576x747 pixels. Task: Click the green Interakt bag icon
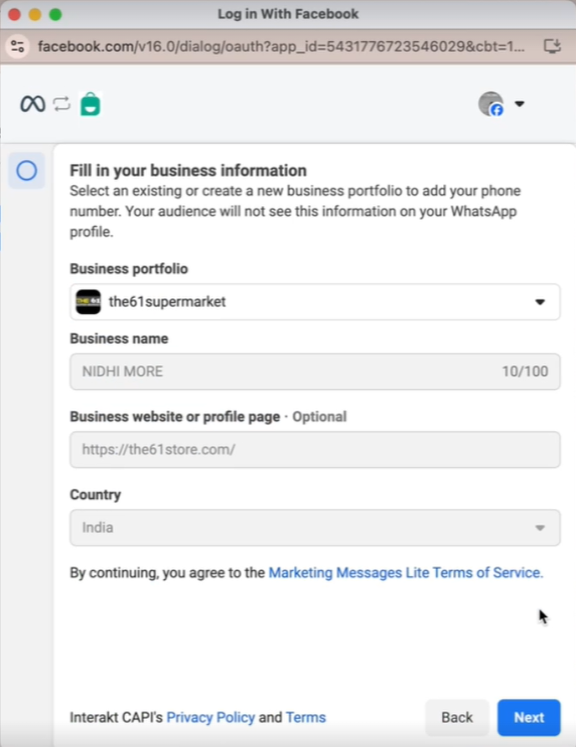90,104
